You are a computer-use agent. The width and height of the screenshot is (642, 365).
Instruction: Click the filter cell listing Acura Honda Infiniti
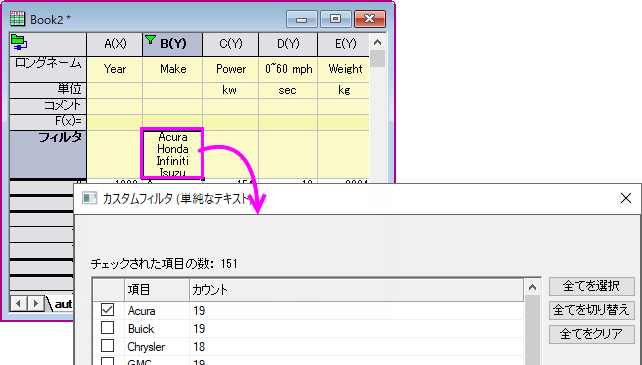point(172,154)
